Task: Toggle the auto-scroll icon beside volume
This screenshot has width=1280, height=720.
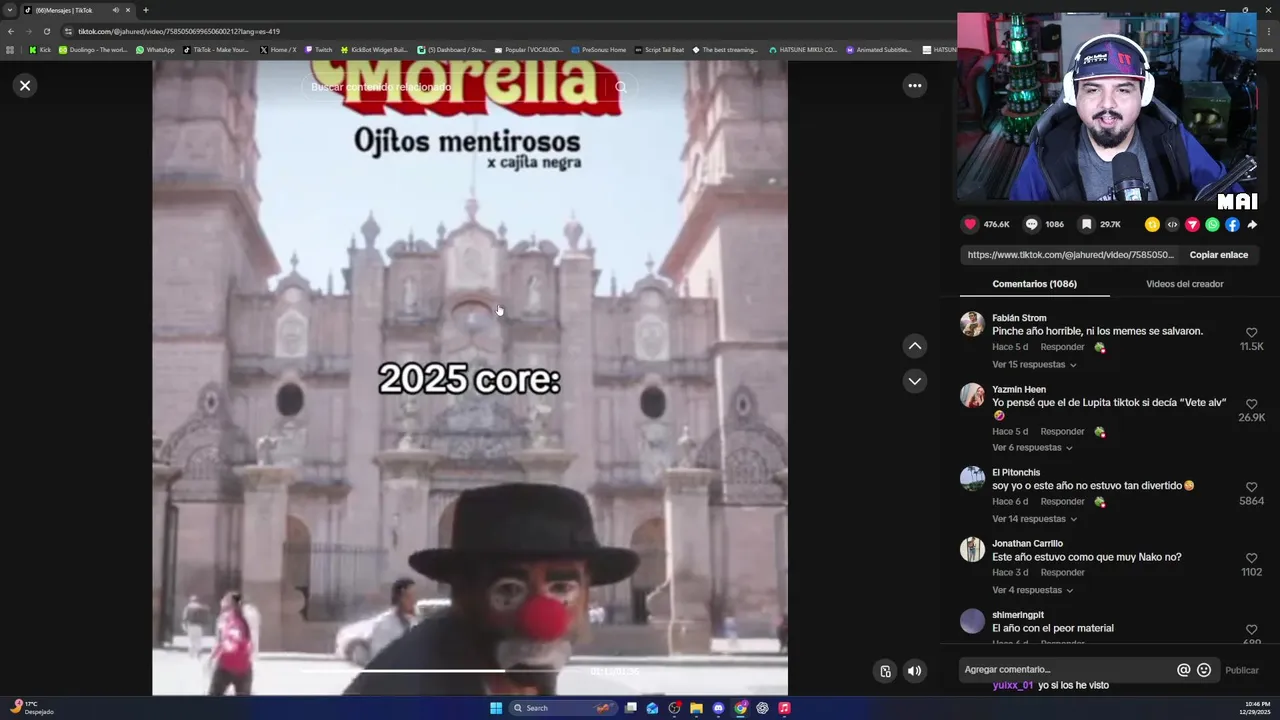Action: [x=885, y=671]
